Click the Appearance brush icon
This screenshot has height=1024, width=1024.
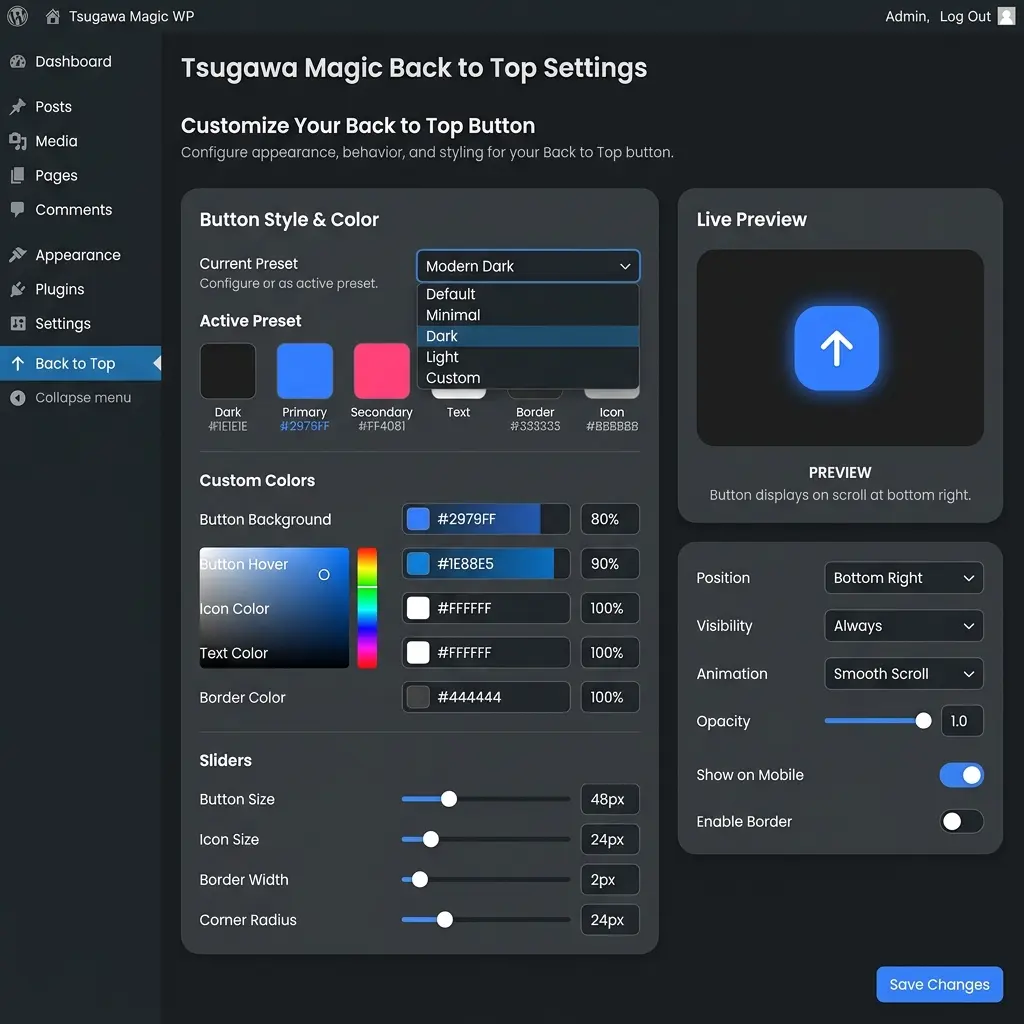point(18,255)
